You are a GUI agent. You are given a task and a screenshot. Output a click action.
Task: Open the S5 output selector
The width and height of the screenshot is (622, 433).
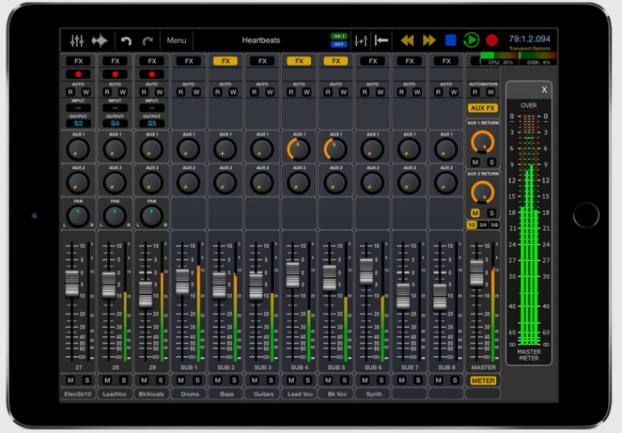click(152, 123)
